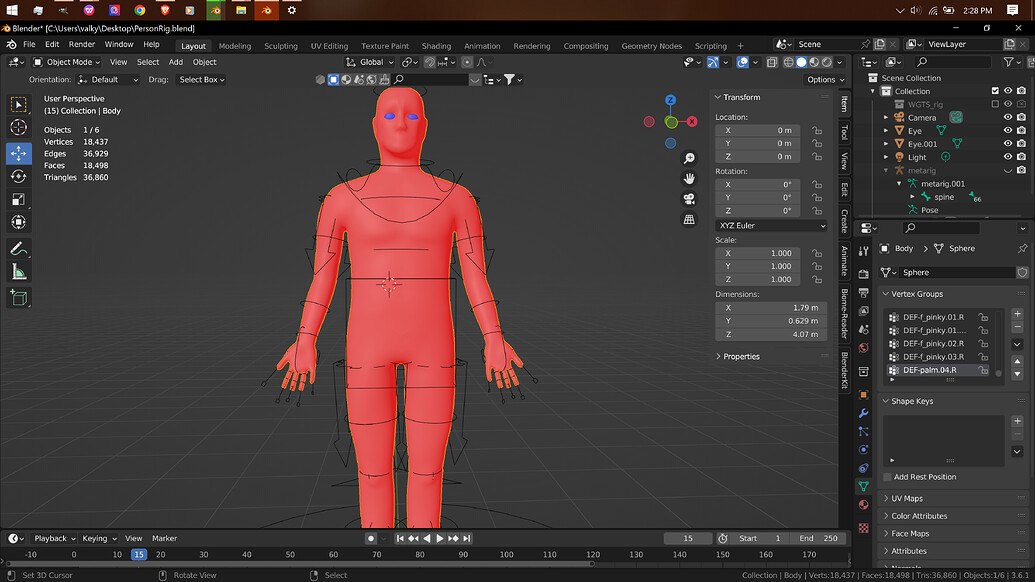This screenshot has height=582, width=1035.
Task: Hide the Camera object in outliner
Action: click(x=1008, y=117)
